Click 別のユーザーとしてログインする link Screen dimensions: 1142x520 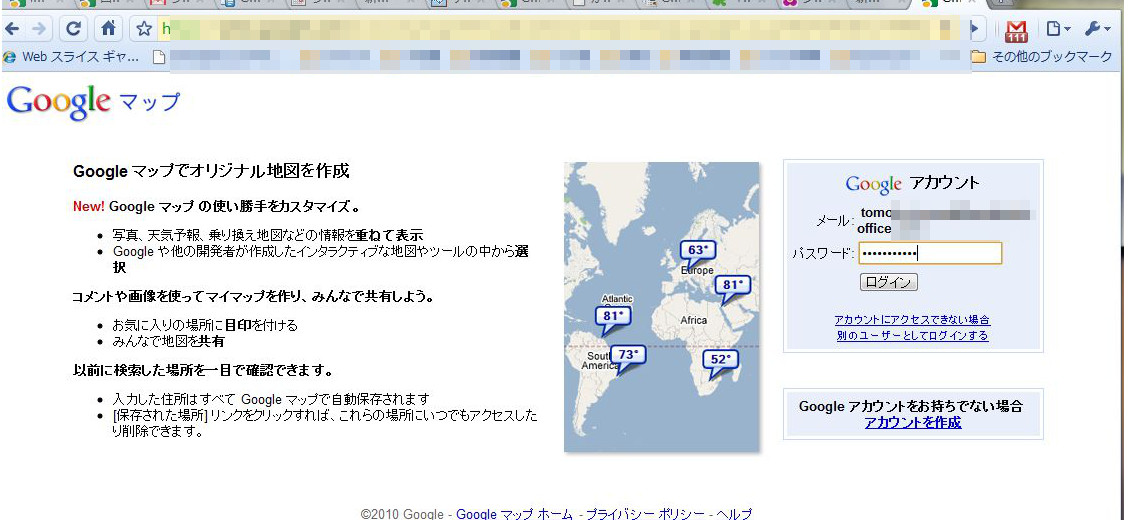(913, 336)
